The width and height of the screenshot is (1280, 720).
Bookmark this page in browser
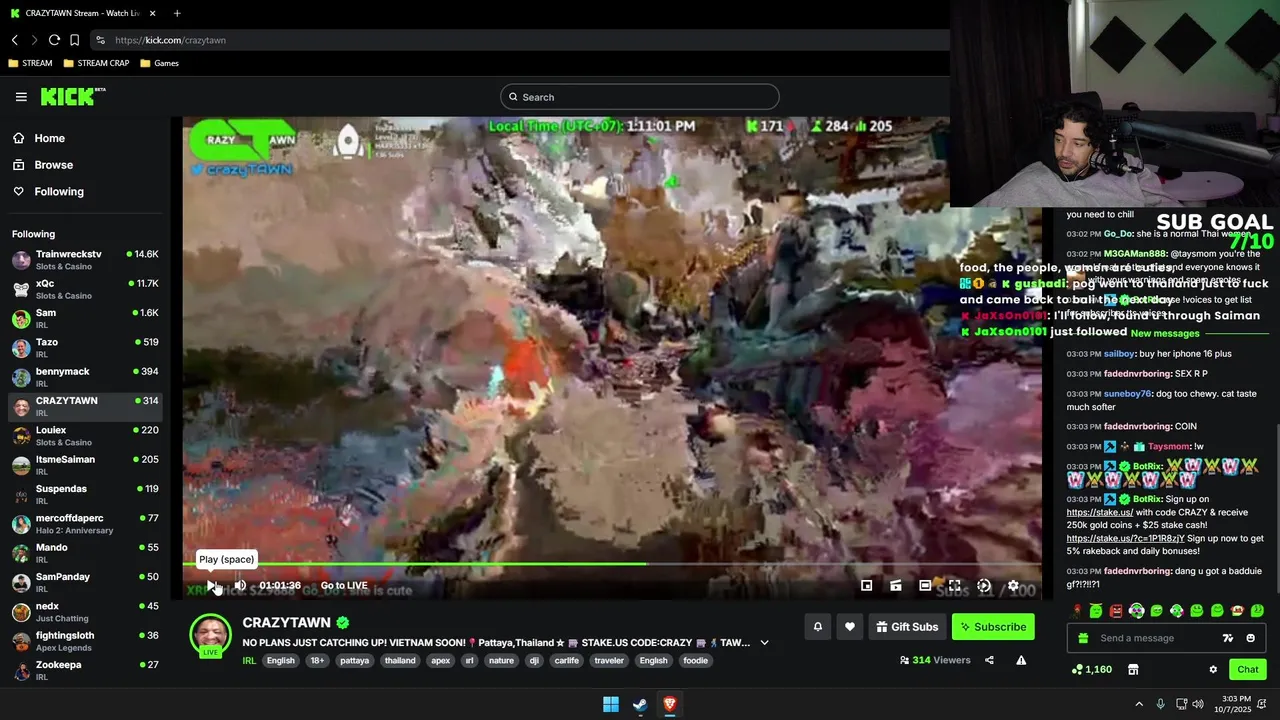[74, 40]
